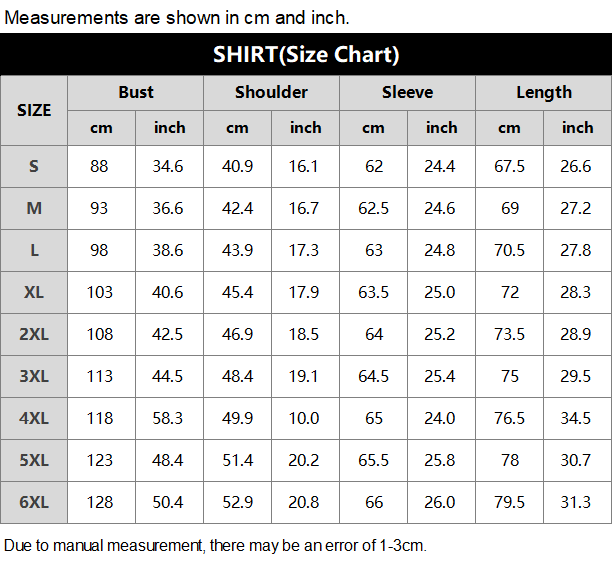Click the 5XL bust value 123
The width and height of the screenshot is (613, 567).
[100, 460]
